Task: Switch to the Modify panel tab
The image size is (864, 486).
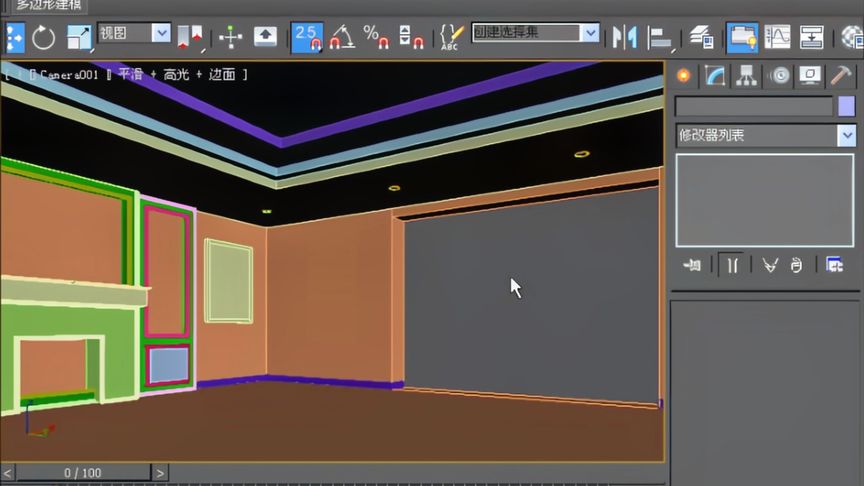Action: click(x=715, y=75)
